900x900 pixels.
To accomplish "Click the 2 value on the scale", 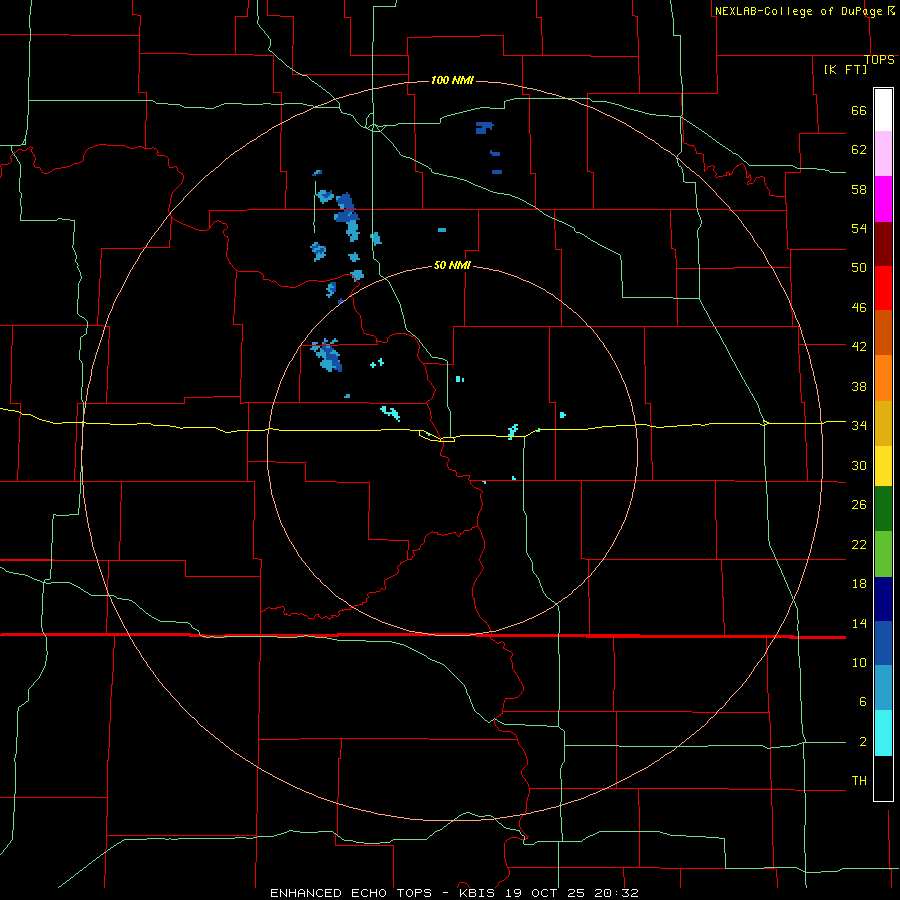I will pos(863,742).
